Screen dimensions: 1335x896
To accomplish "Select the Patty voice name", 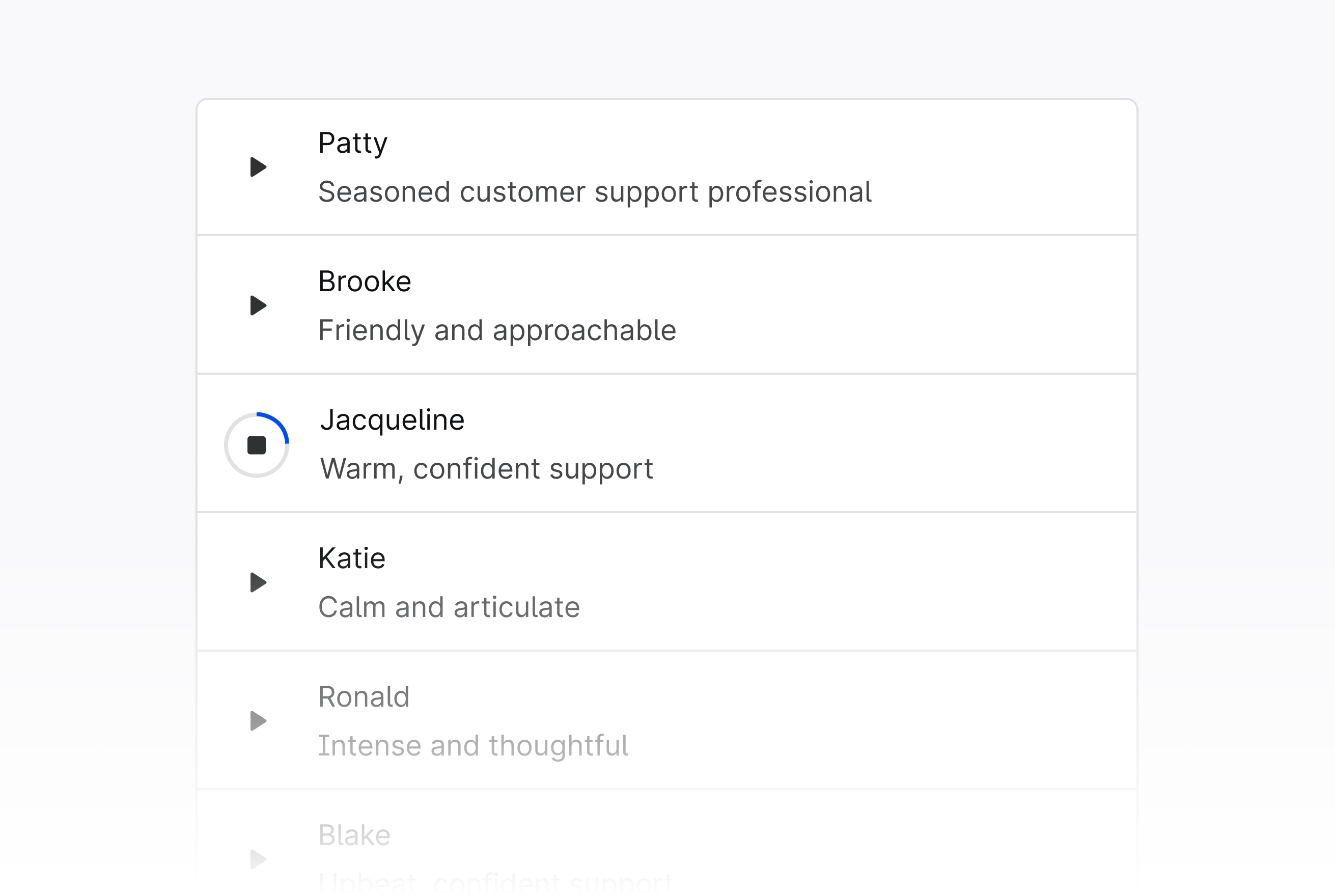I will [x=353, y=143].
